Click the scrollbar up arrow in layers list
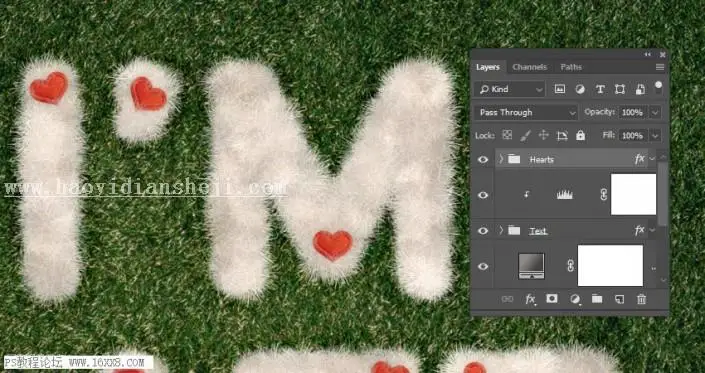Image resolution: width=705 pixels, height=373 pixels. pos(663,156)
